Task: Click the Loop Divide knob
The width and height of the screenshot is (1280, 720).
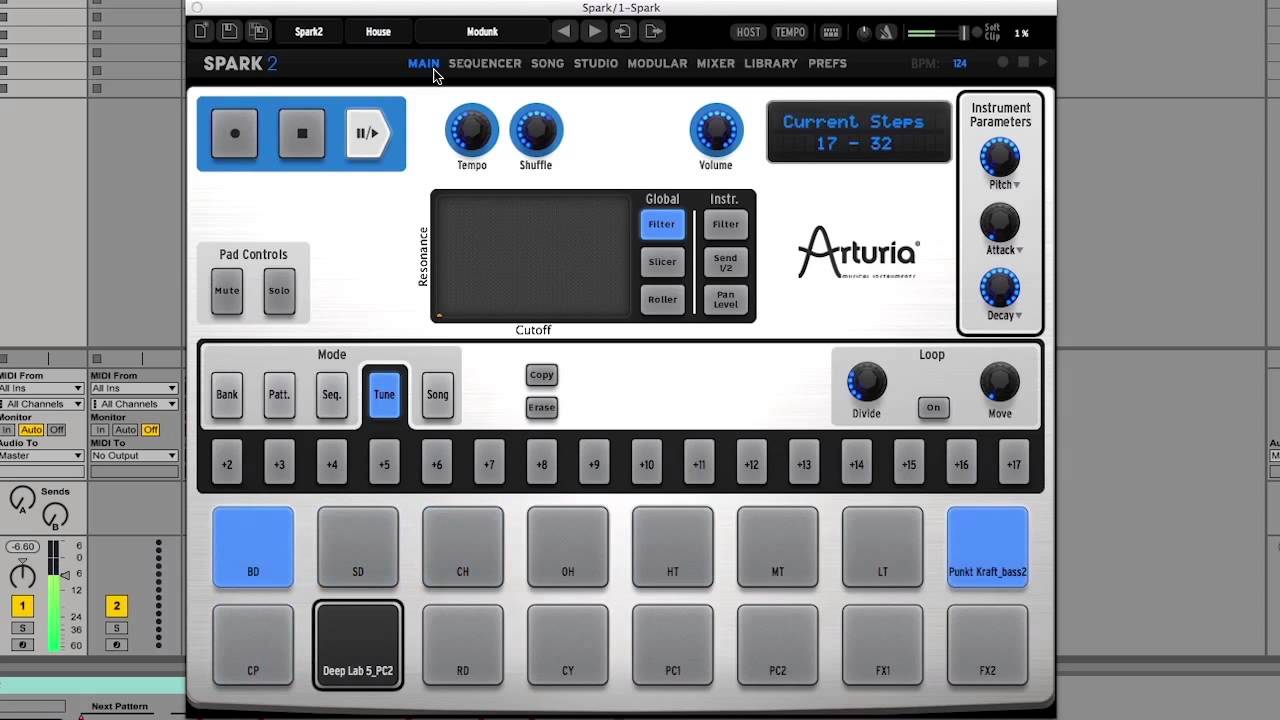Action: (x=867, y=383)
